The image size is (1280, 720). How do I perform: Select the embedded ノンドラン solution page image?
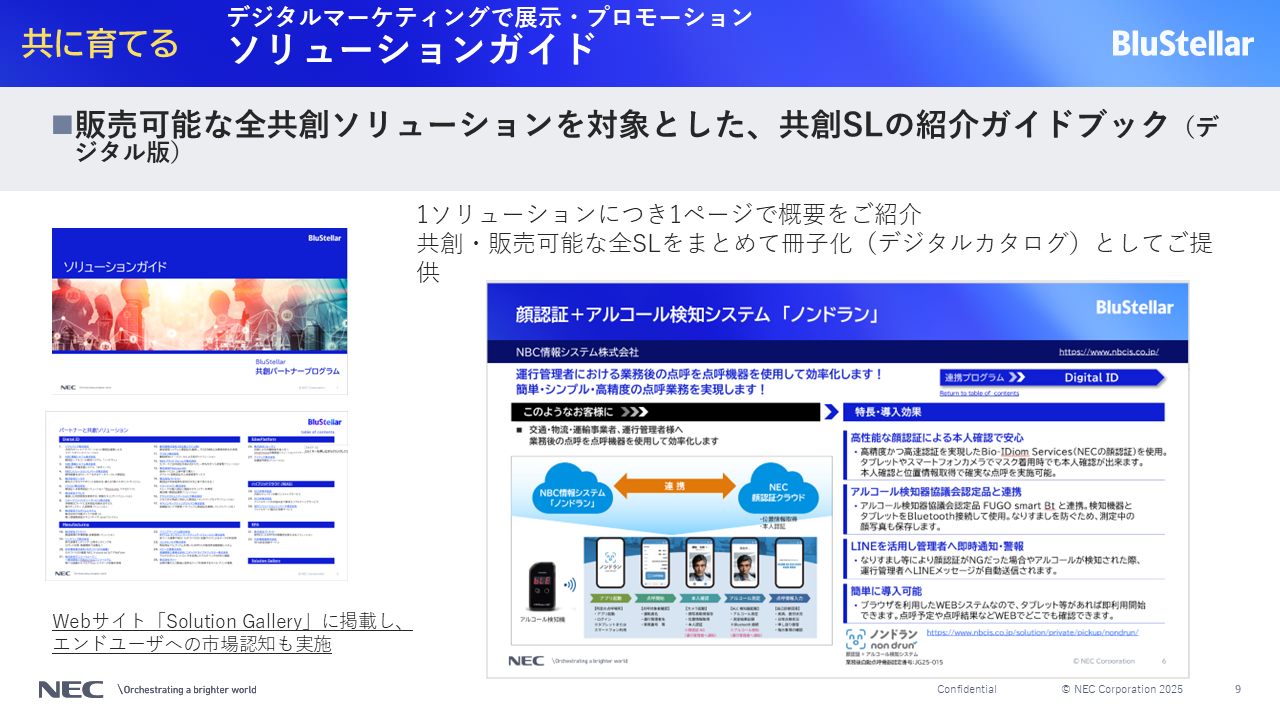838,479
